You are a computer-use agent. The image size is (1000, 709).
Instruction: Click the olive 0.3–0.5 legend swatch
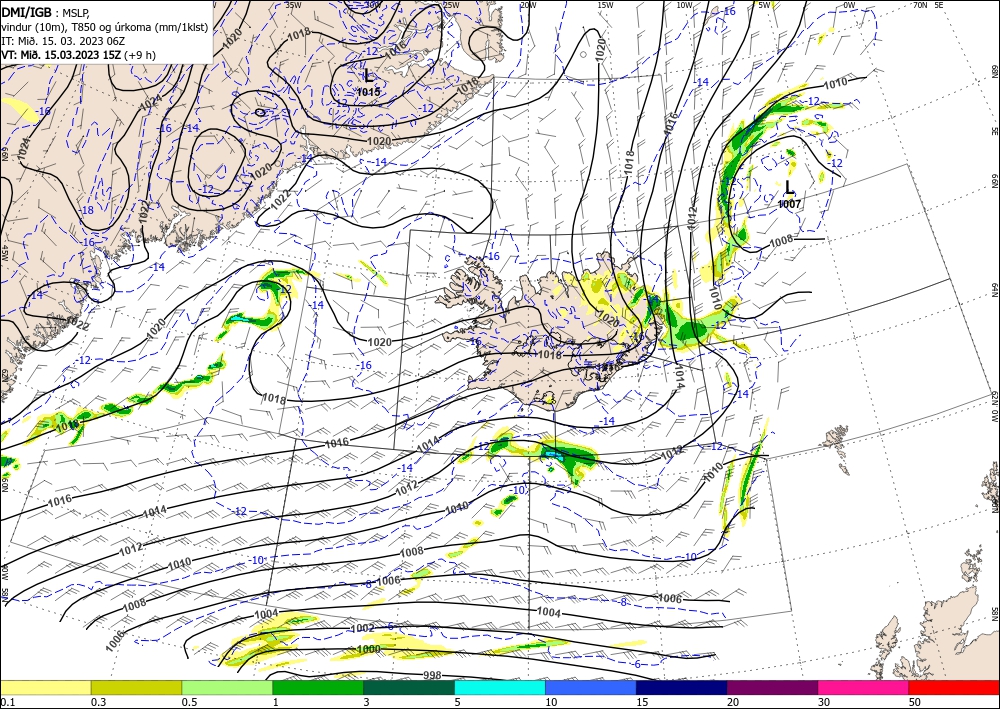(136, 687)
